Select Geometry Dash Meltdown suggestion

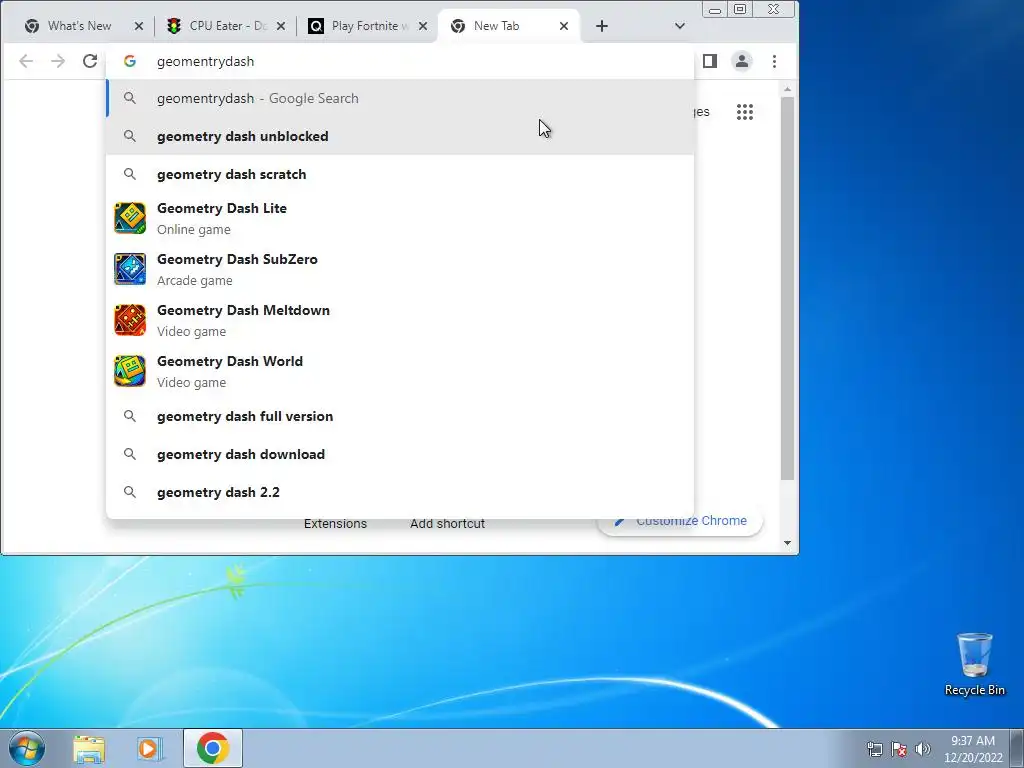[400, 320]
